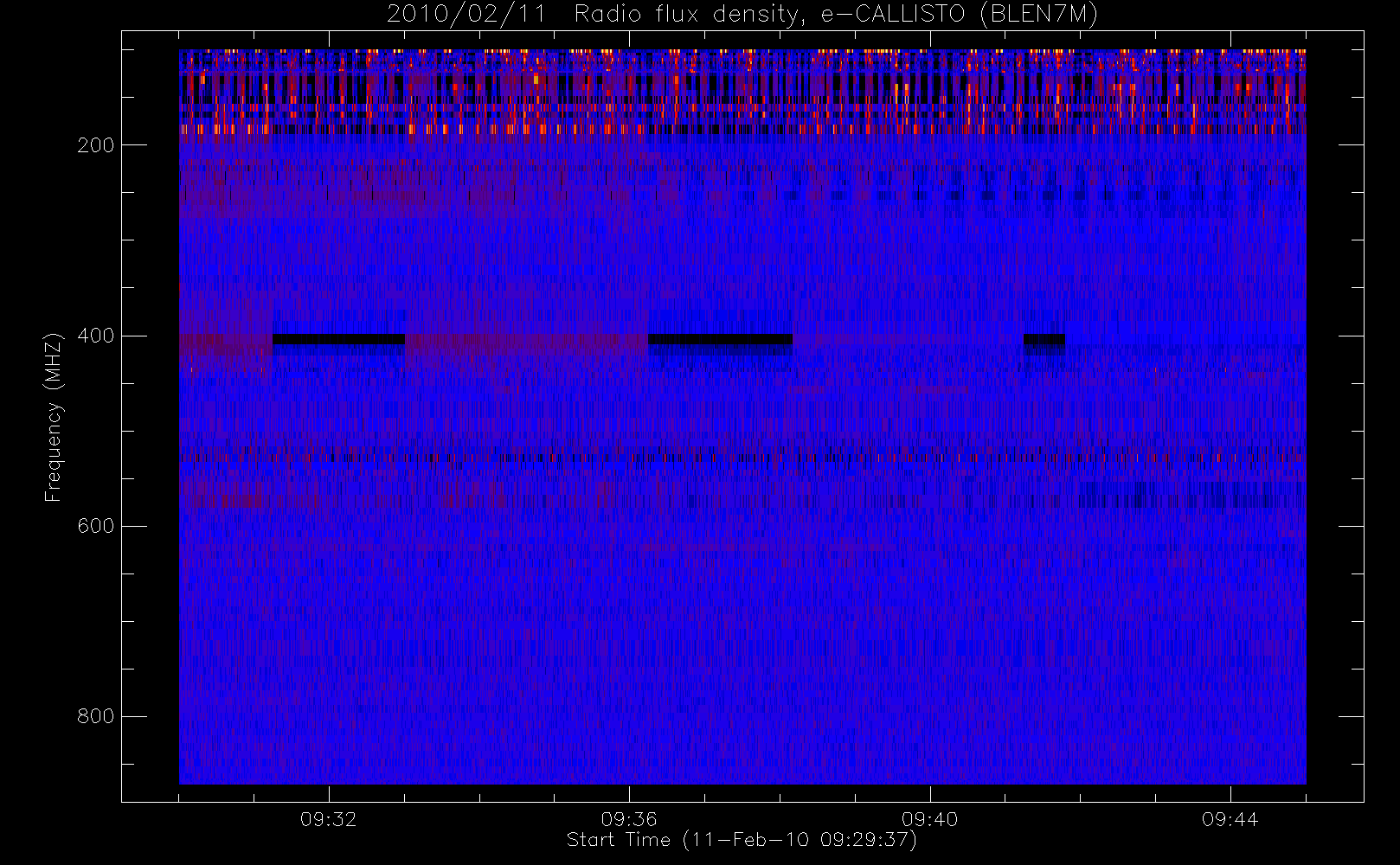
Task: Click the black gap bar near 09:37
Action: [720, 339]
